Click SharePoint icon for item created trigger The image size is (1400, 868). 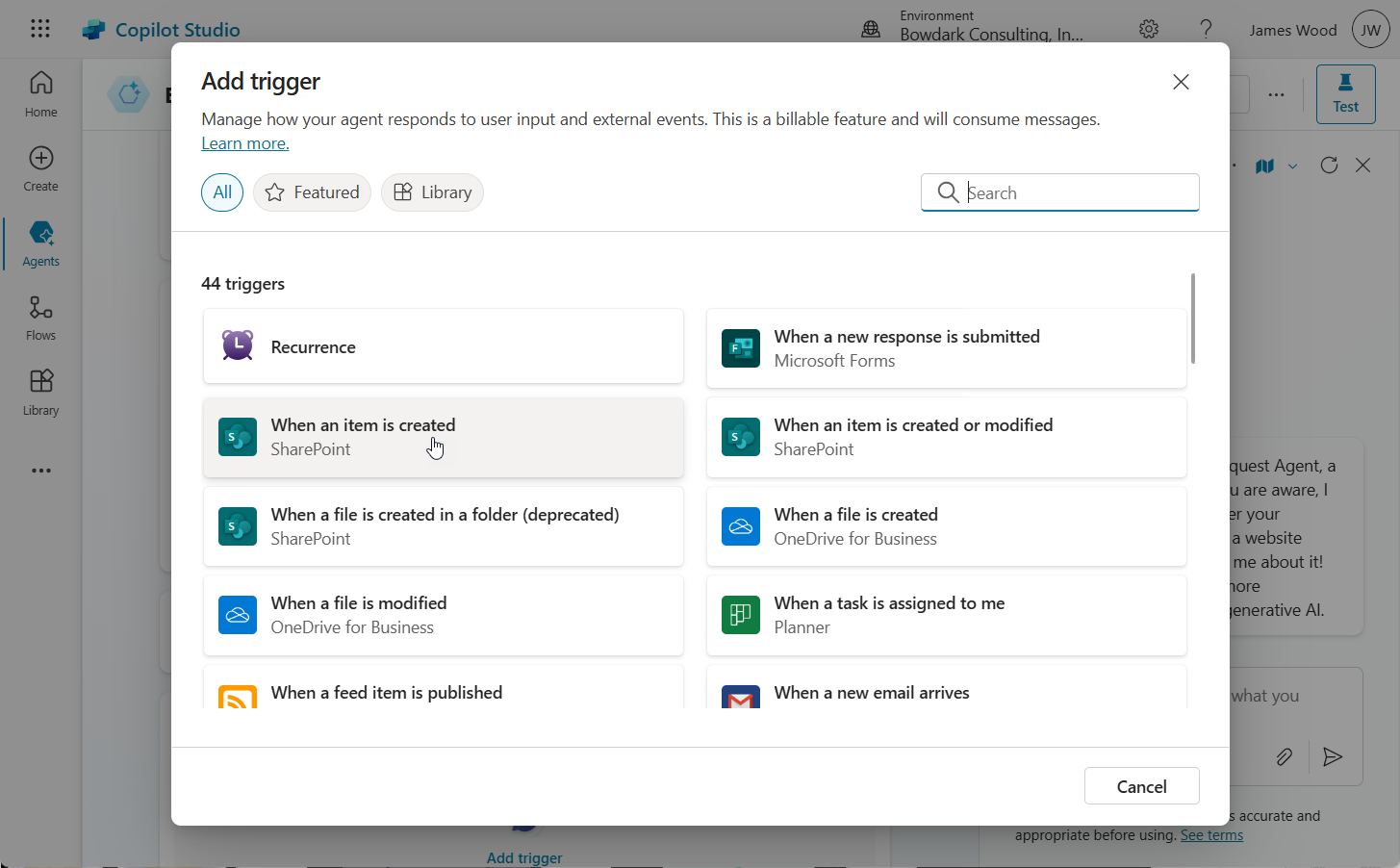pyautogui.click(x=238, y=437)
